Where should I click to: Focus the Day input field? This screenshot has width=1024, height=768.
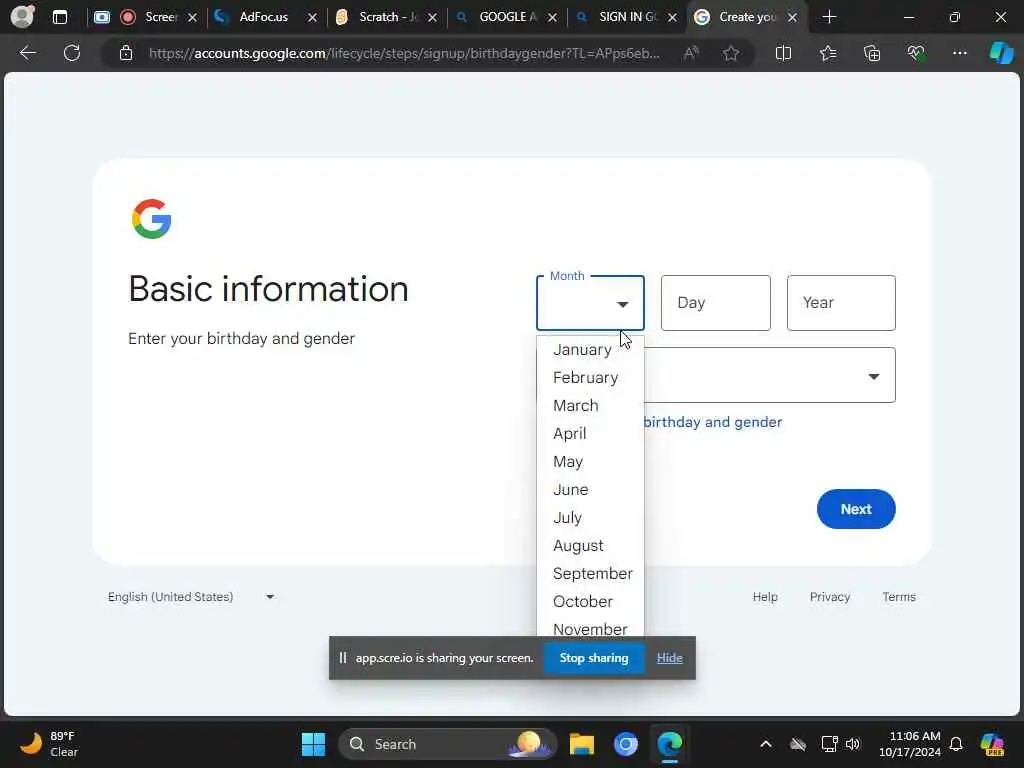715,303
